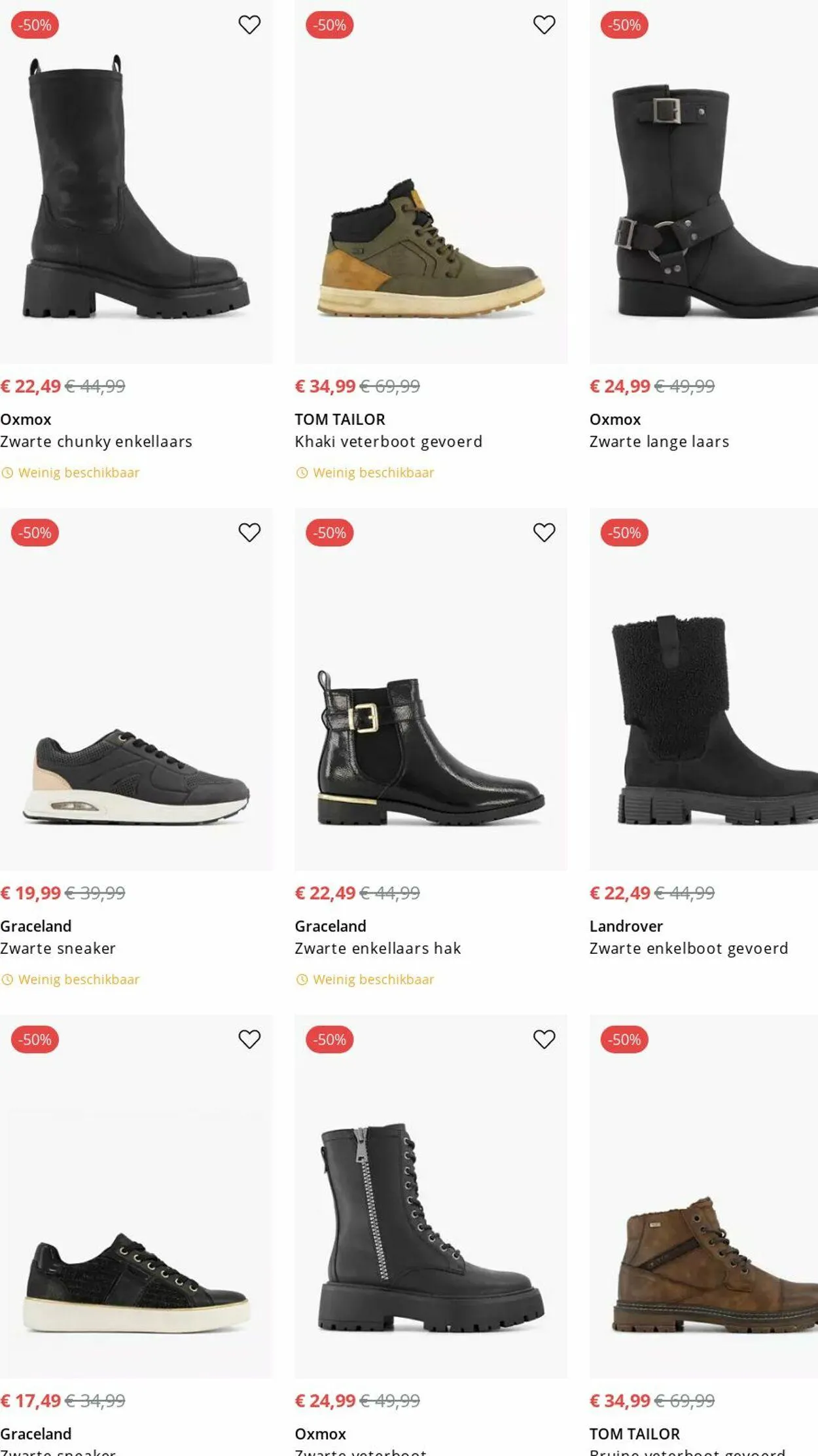
Task: View the patent Chelsea boot with gold buckle
Action: pos(431,746)
